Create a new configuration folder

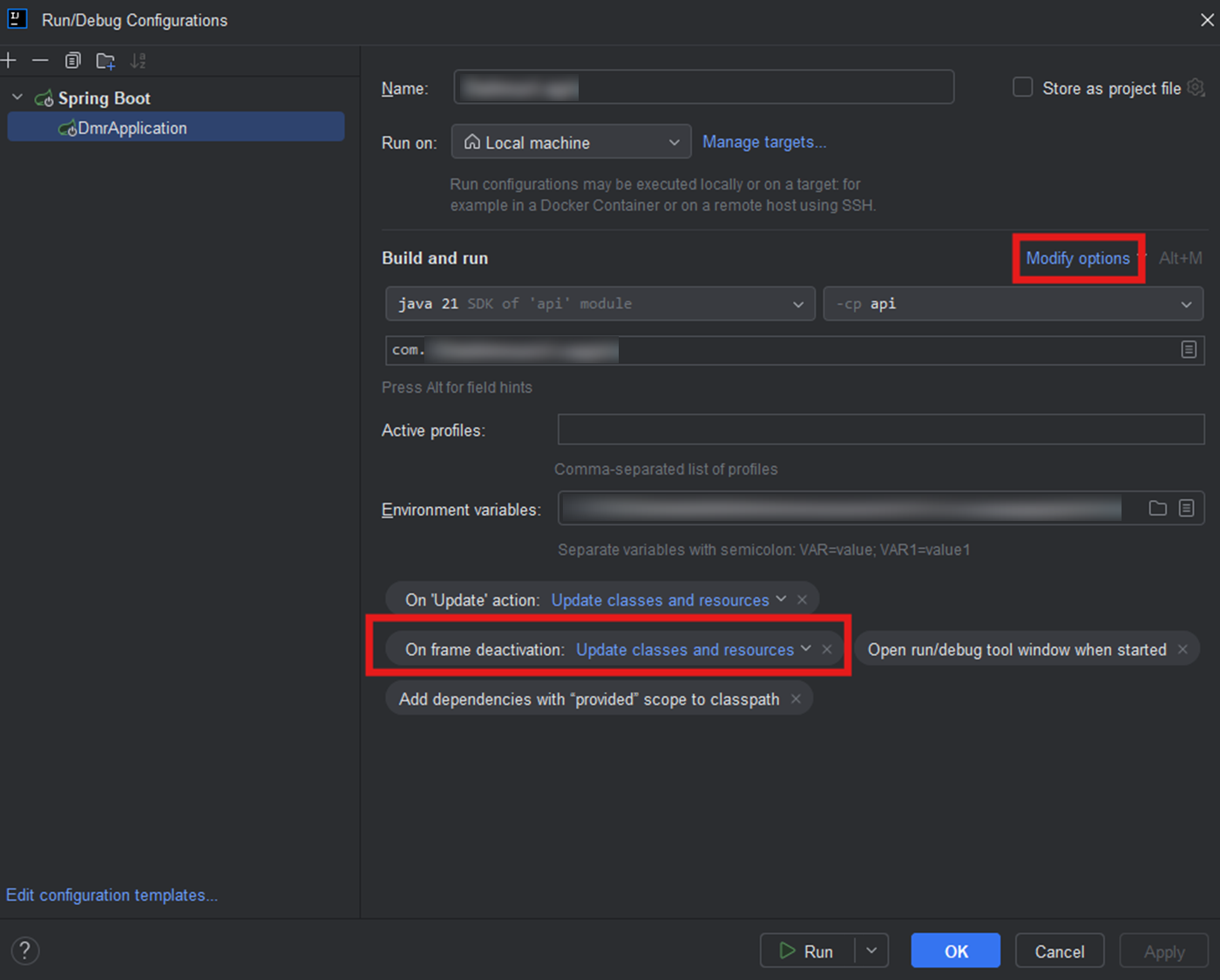tap(105, 61)
